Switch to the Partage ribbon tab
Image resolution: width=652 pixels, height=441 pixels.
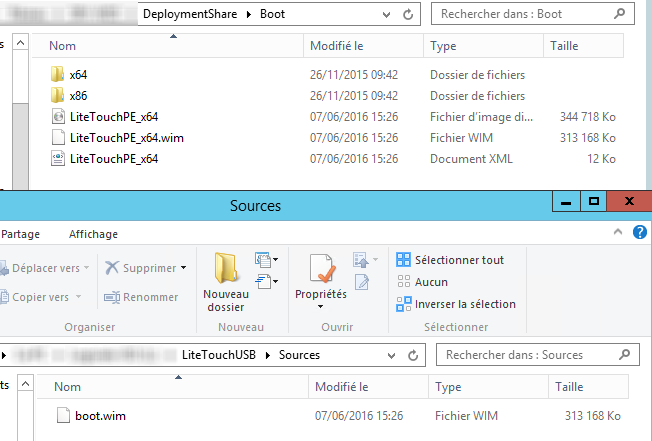point(20,234)
